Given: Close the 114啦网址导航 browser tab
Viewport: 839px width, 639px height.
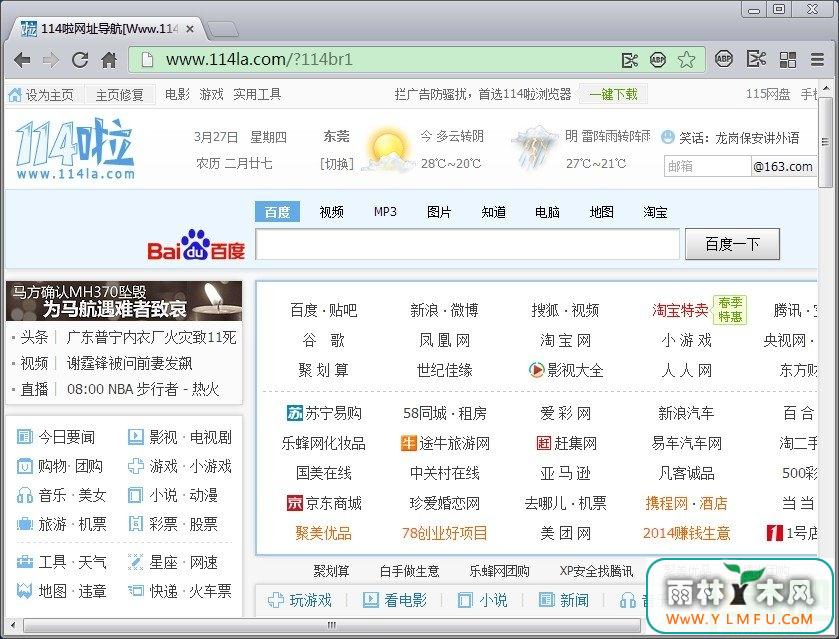Looking at the screenshot, I should point(190,29).
